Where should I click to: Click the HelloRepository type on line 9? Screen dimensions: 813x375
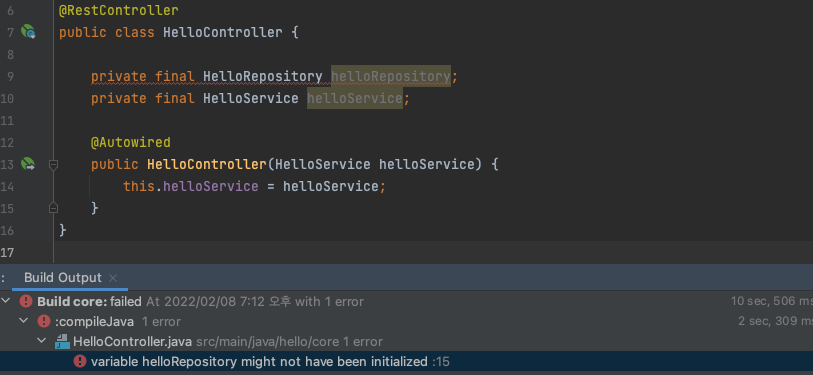pyautogui.click(x=263, y=76)
